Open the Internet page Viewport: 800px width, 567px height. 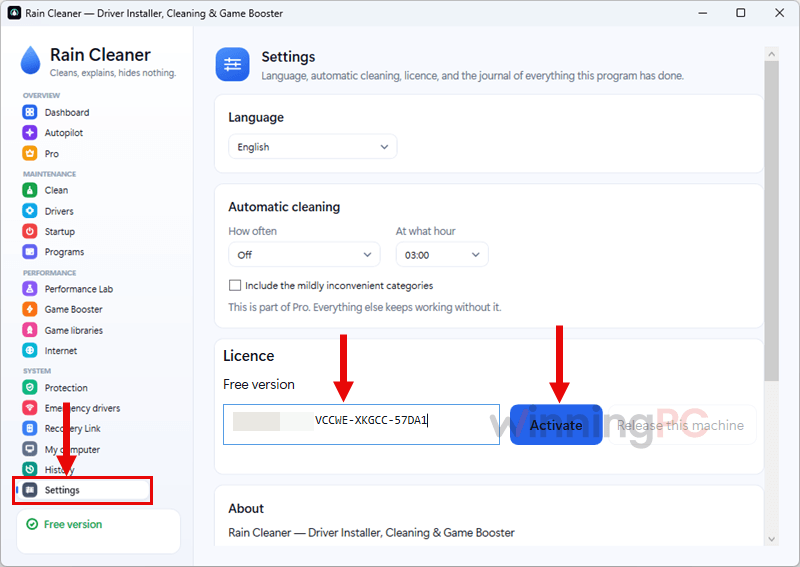pyautogui.click(x=61, y=351)
